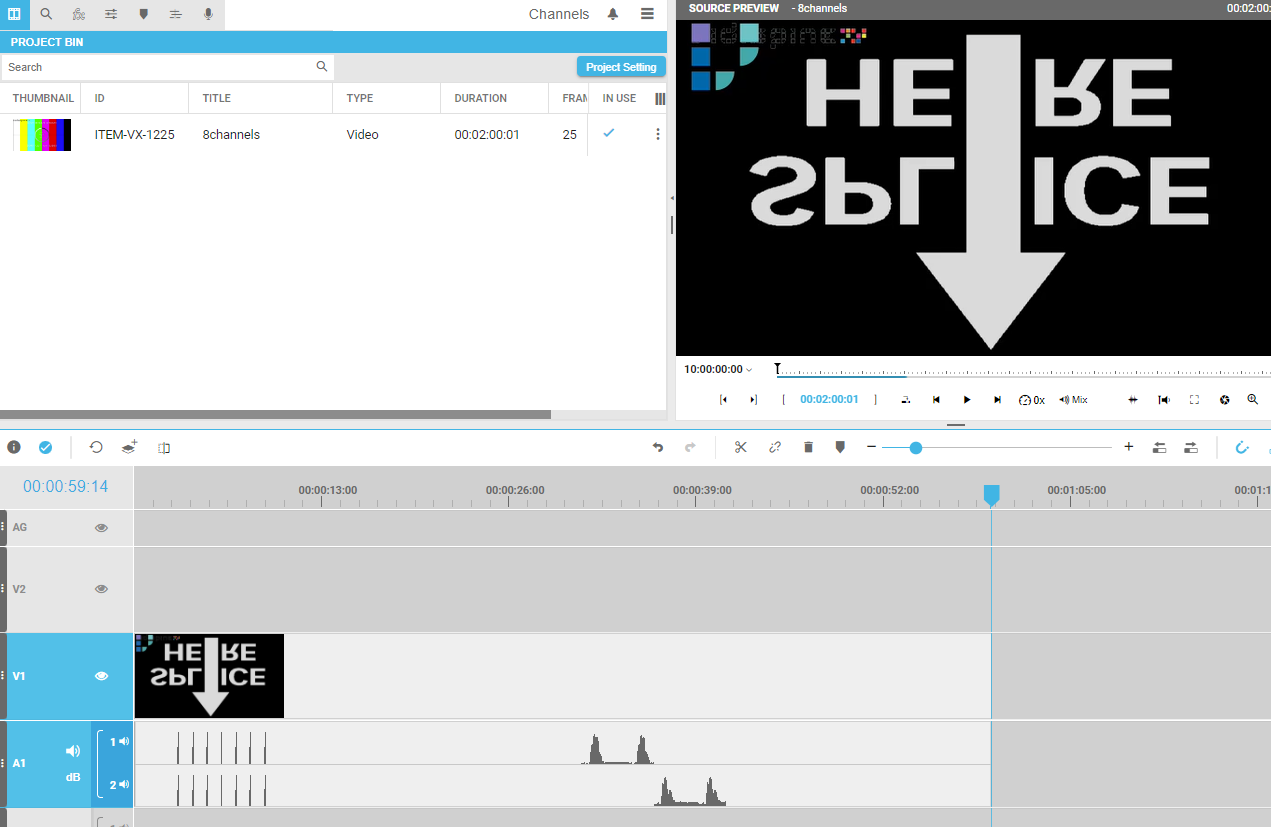Viewport: 1271px width, 827px height.
Task: Click the audio Mix button
Action: click(1073, 400)
